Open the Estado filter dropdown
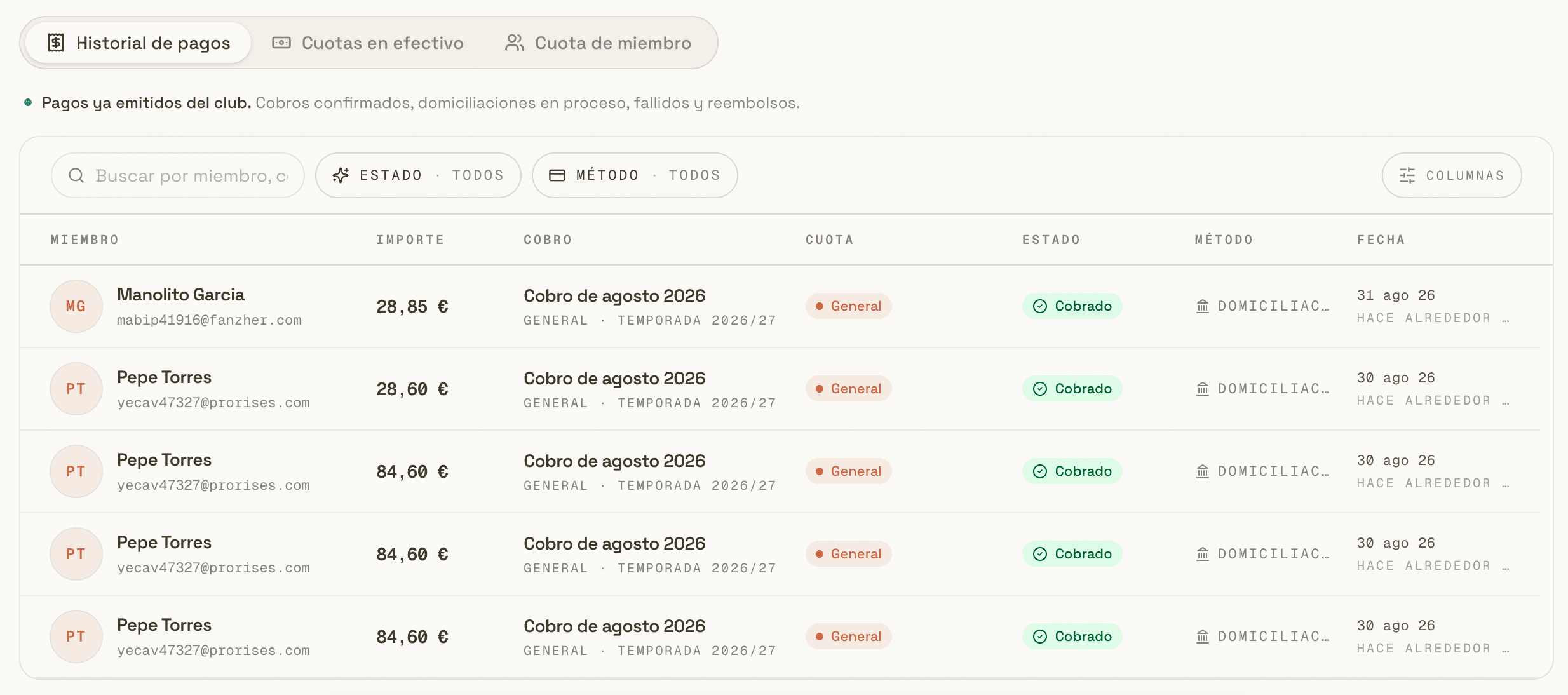The width and height of the screenshot is (1568, 695). (418, 175)
